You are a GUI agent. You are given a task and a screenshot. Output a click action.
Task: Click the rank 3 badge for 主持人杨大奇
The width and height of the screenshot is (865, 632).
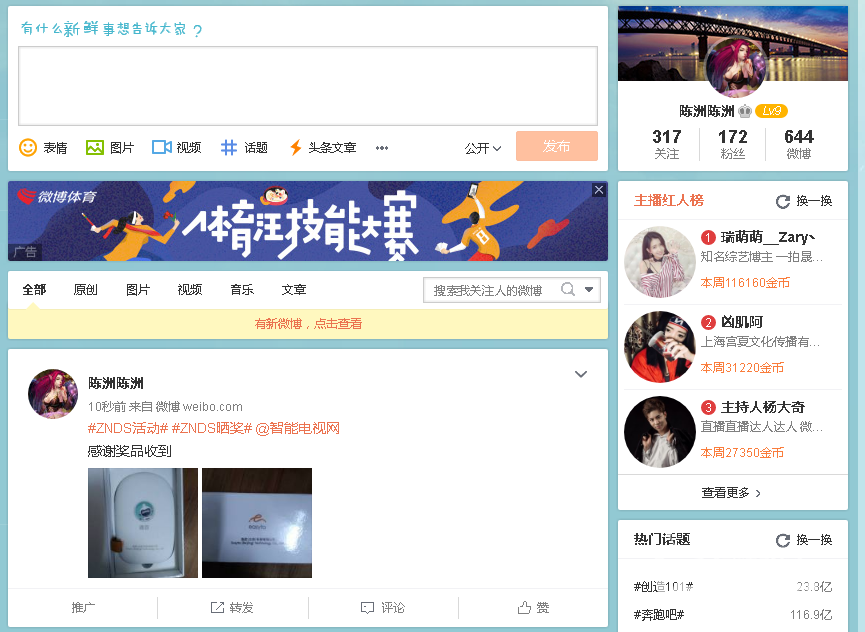[708, 408]
